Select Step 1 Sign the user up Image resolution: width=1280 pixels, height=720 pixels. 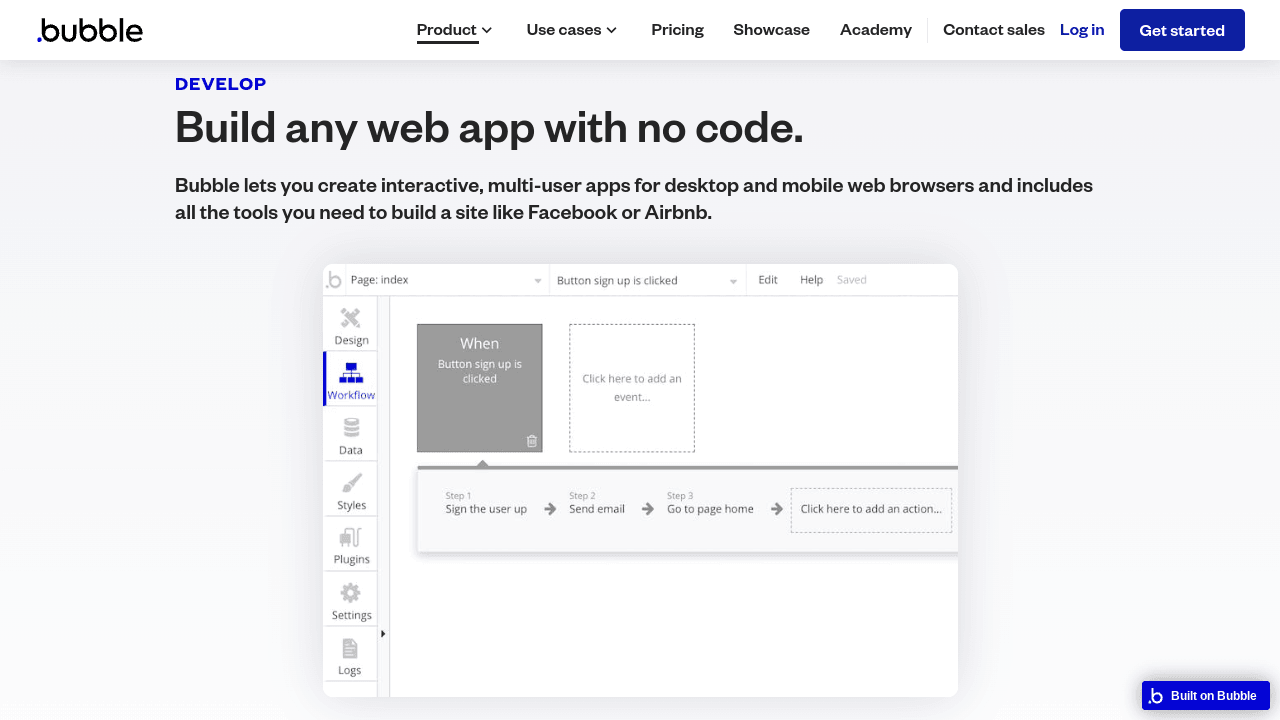coord(486,503)
